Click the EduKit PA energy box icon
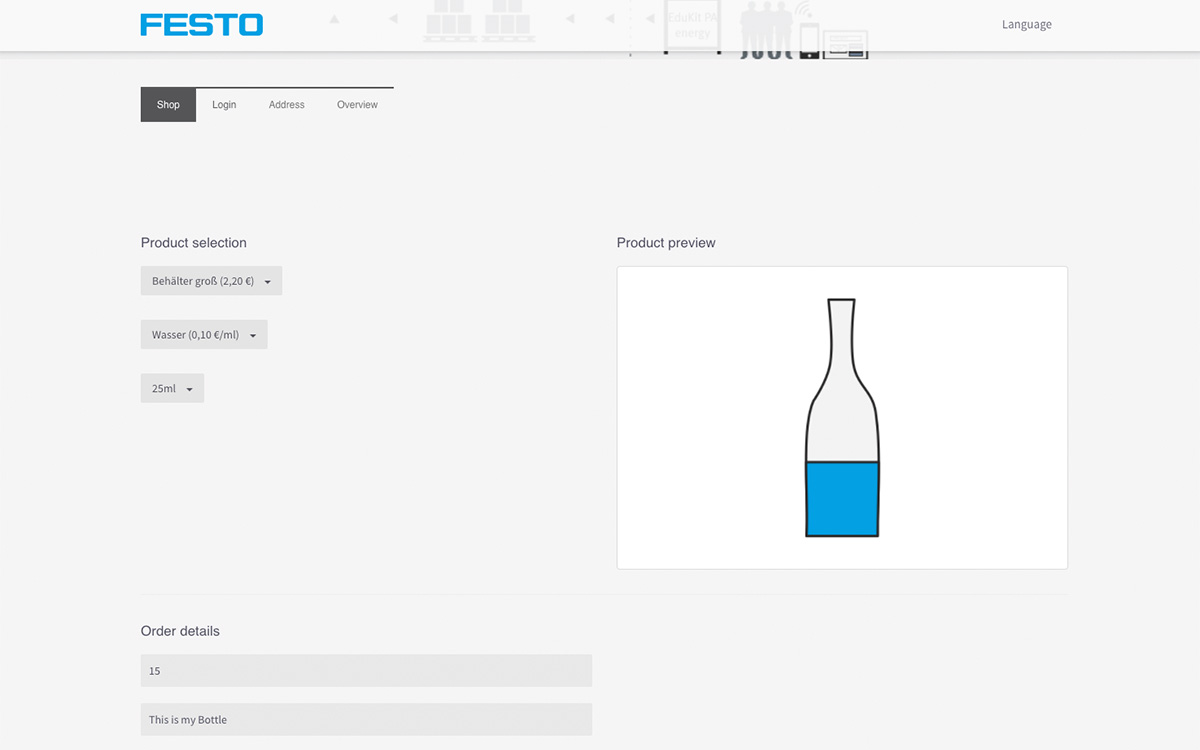Viewport: 1200px width, 750px height. tap(692, 27)
